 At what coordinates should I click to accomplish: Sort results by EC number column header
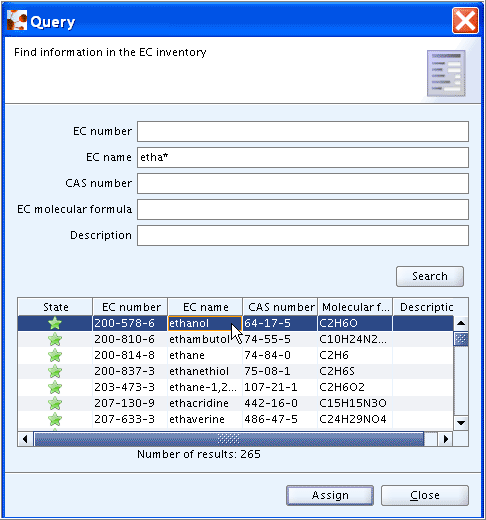pos(130,307)
